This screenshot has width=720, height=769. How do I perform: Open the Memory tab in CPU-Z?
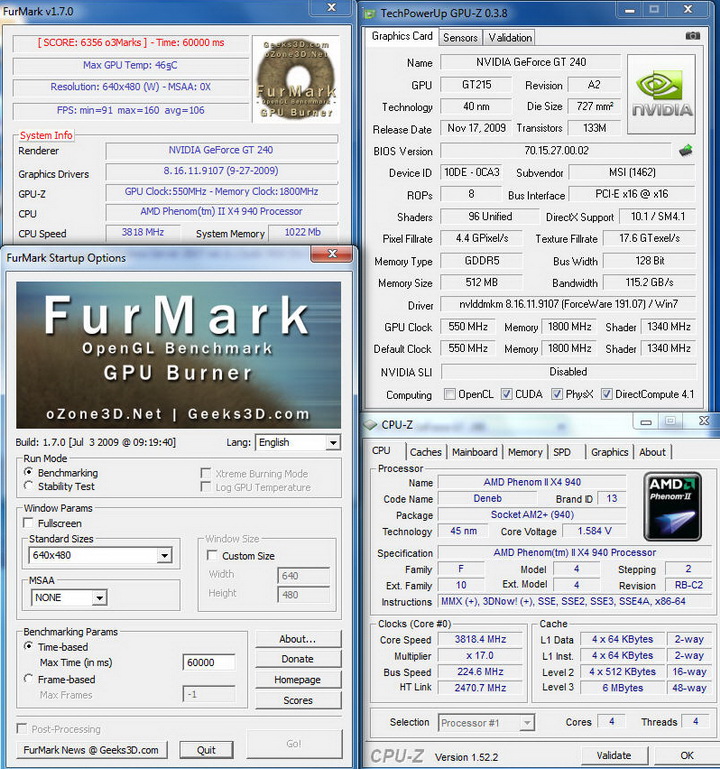tap(525, 452)
